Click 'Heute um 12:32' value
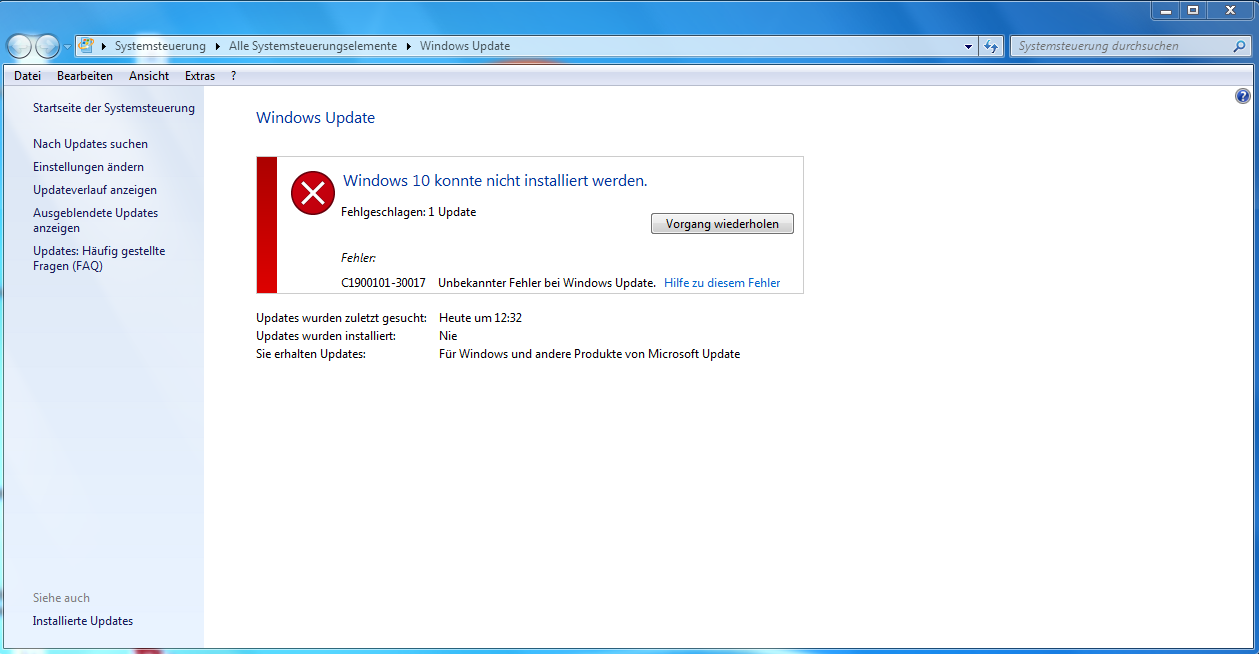Viewport: 1259px width, 654px height. [x=480, y=318]
